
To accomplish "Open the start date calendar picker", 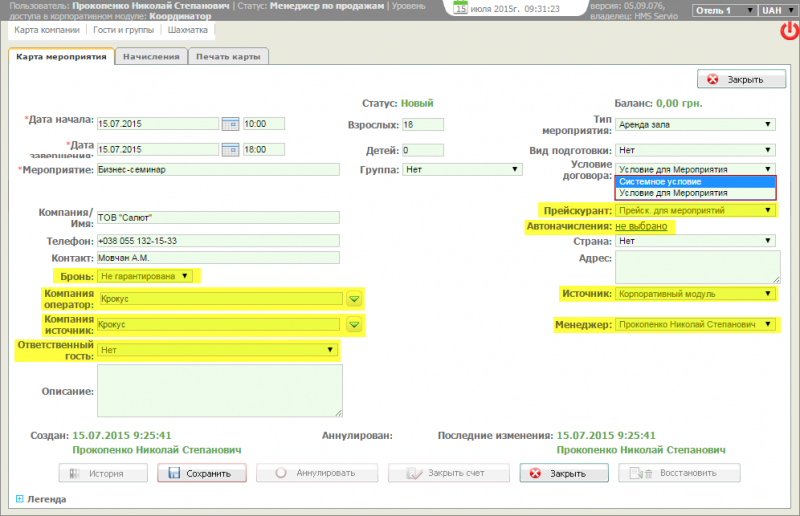I will click(229, 124).
